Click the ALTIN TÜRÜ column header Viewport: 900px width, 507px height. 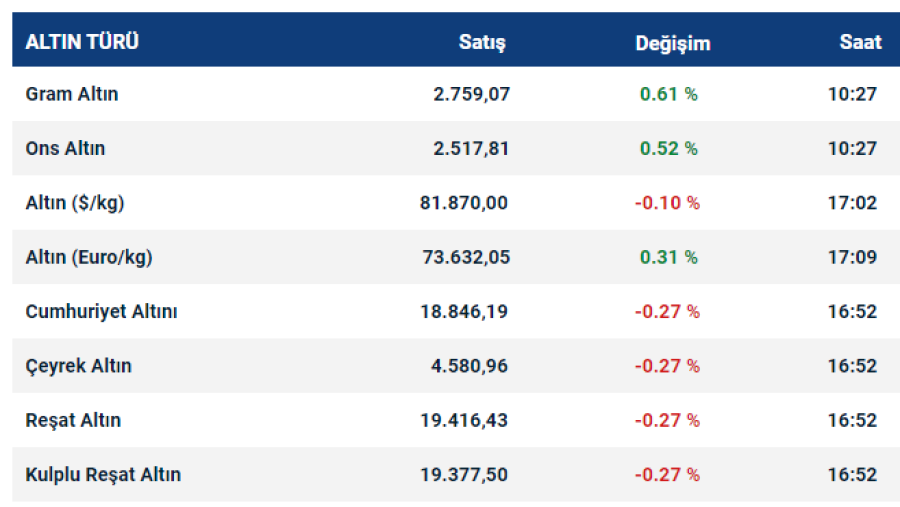pos(82,42)
